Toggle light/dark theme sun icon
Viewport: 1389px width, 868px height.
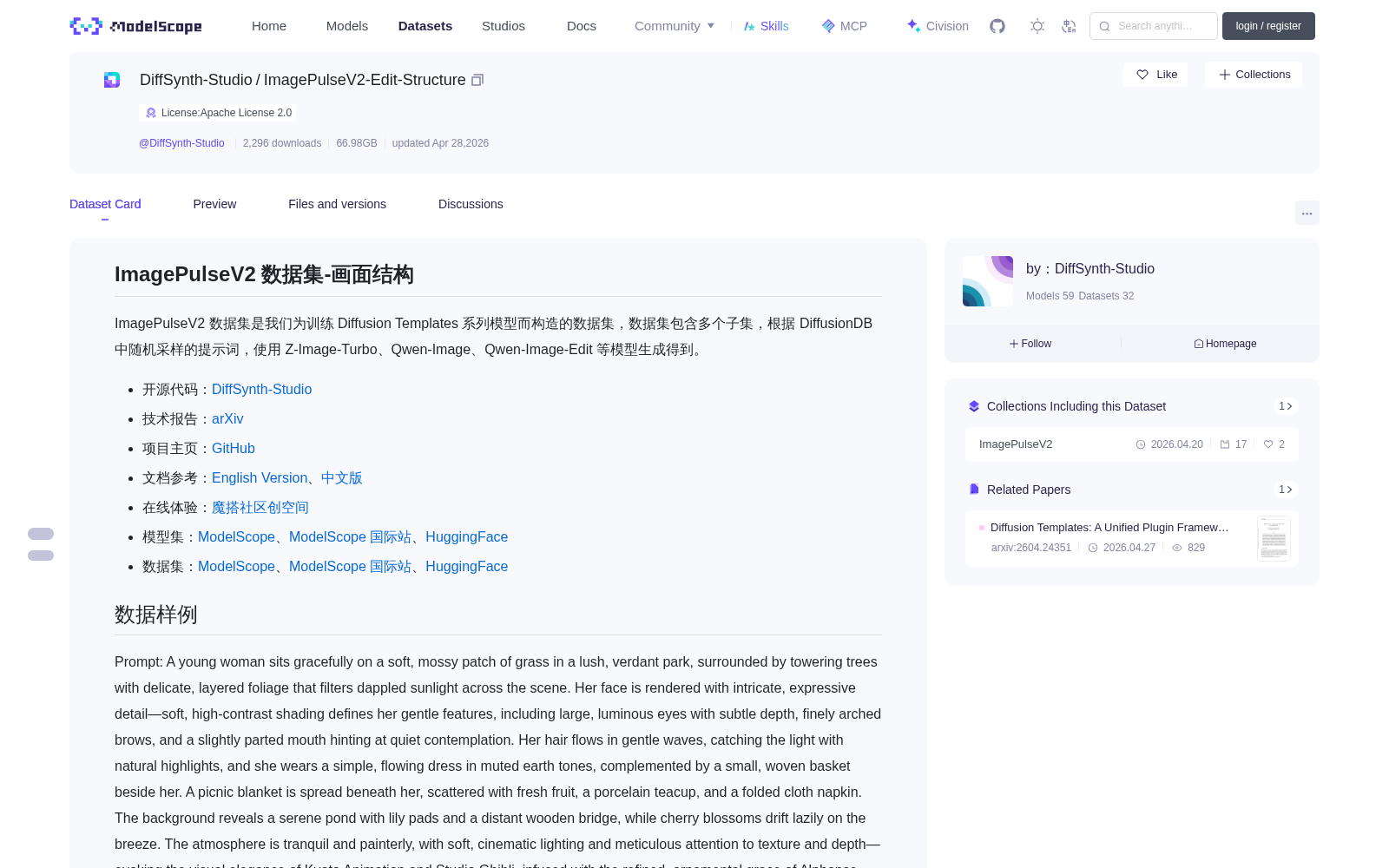pos(1037,26)
